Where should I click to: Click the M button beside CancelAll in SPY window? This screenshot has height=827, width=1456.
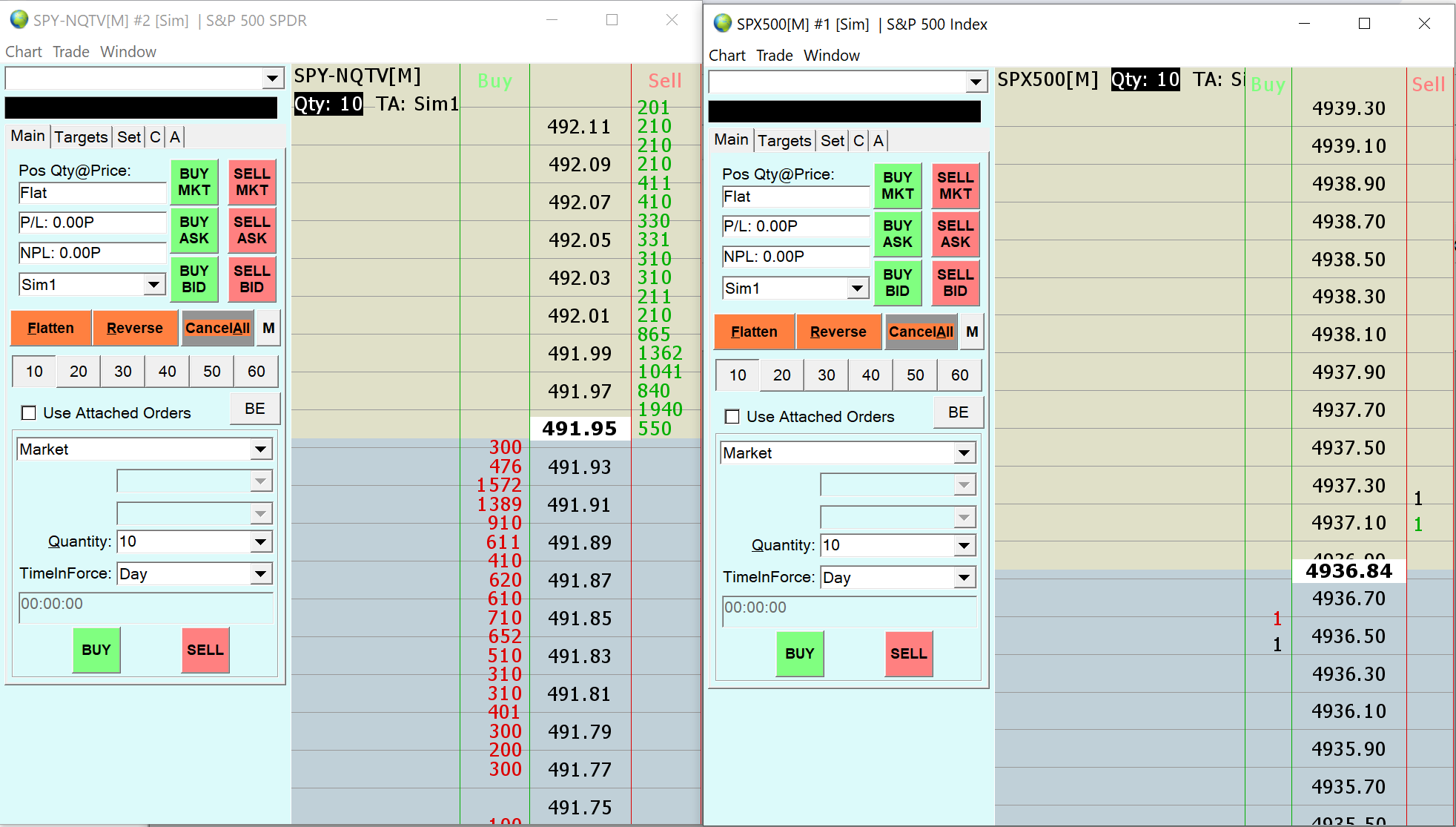pos(268,328)
